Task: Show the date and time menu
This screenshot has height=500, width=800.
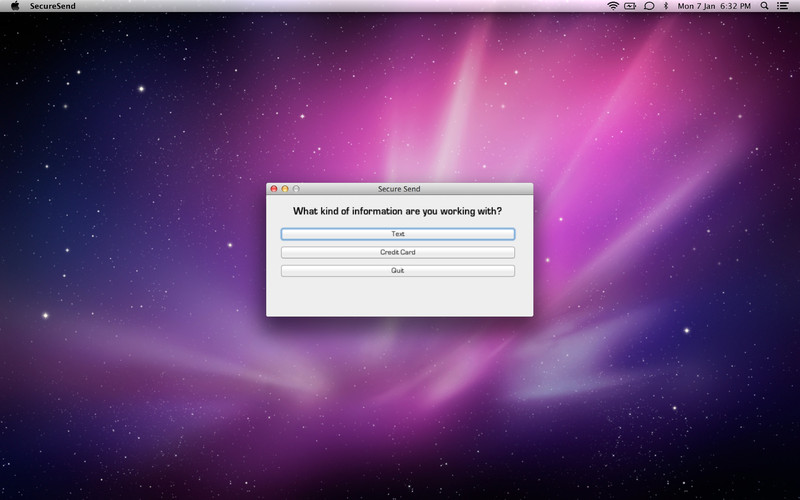Action: (x=714, y=6)
